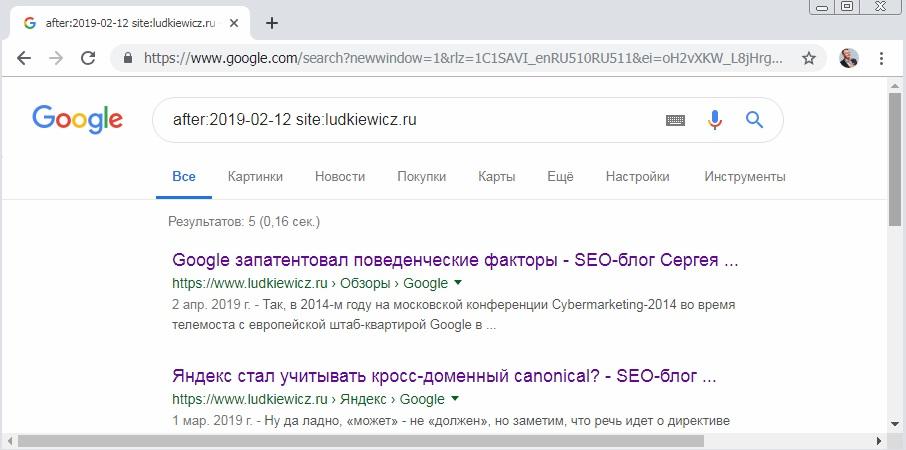The width and height of the screenshot is (906, 450).
Task: Click the browser back arrow
Action: point(24,58)
